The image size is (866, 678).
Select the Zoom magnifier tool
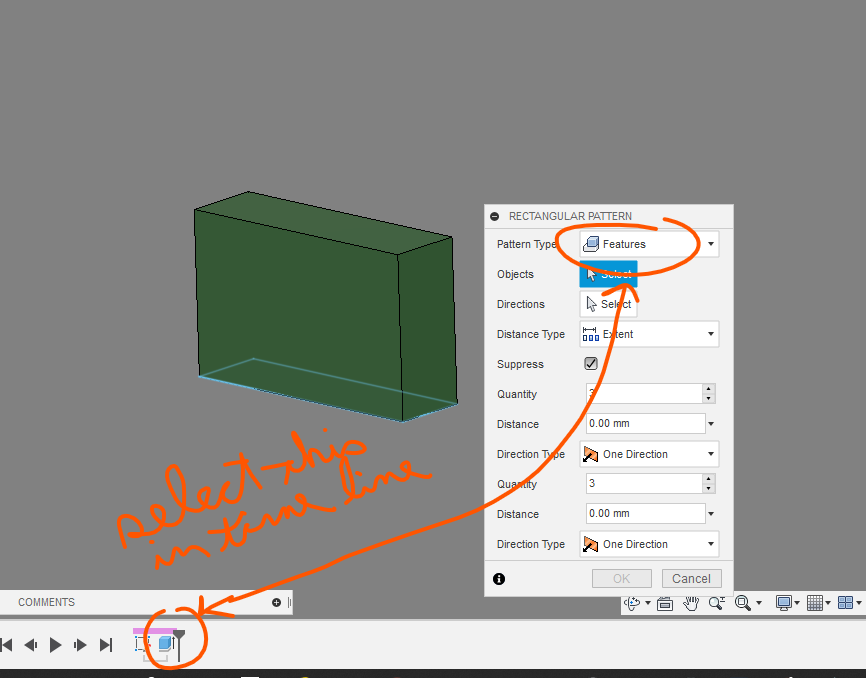point(717,603)
